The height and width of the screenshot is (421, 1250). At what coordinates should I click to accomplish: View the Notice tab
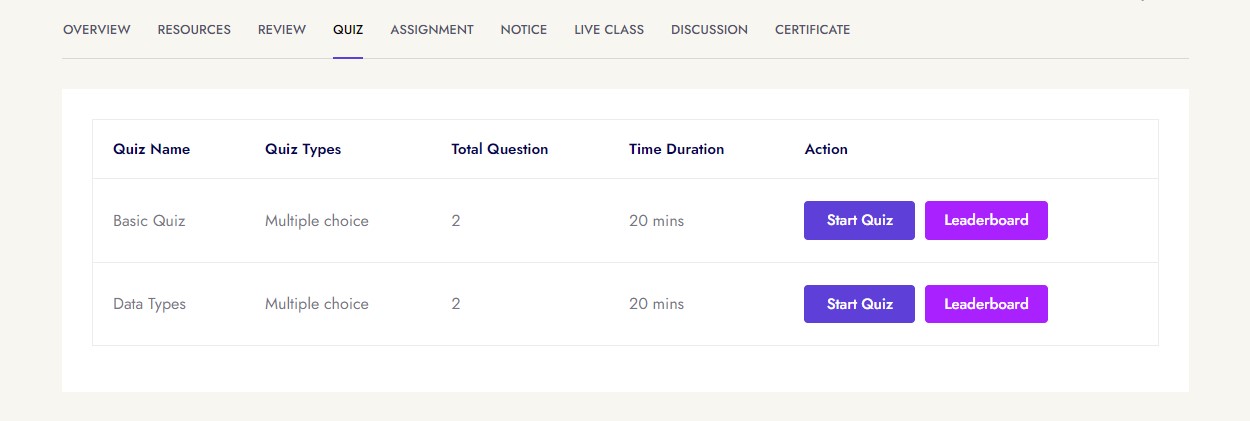coord(524,30)
